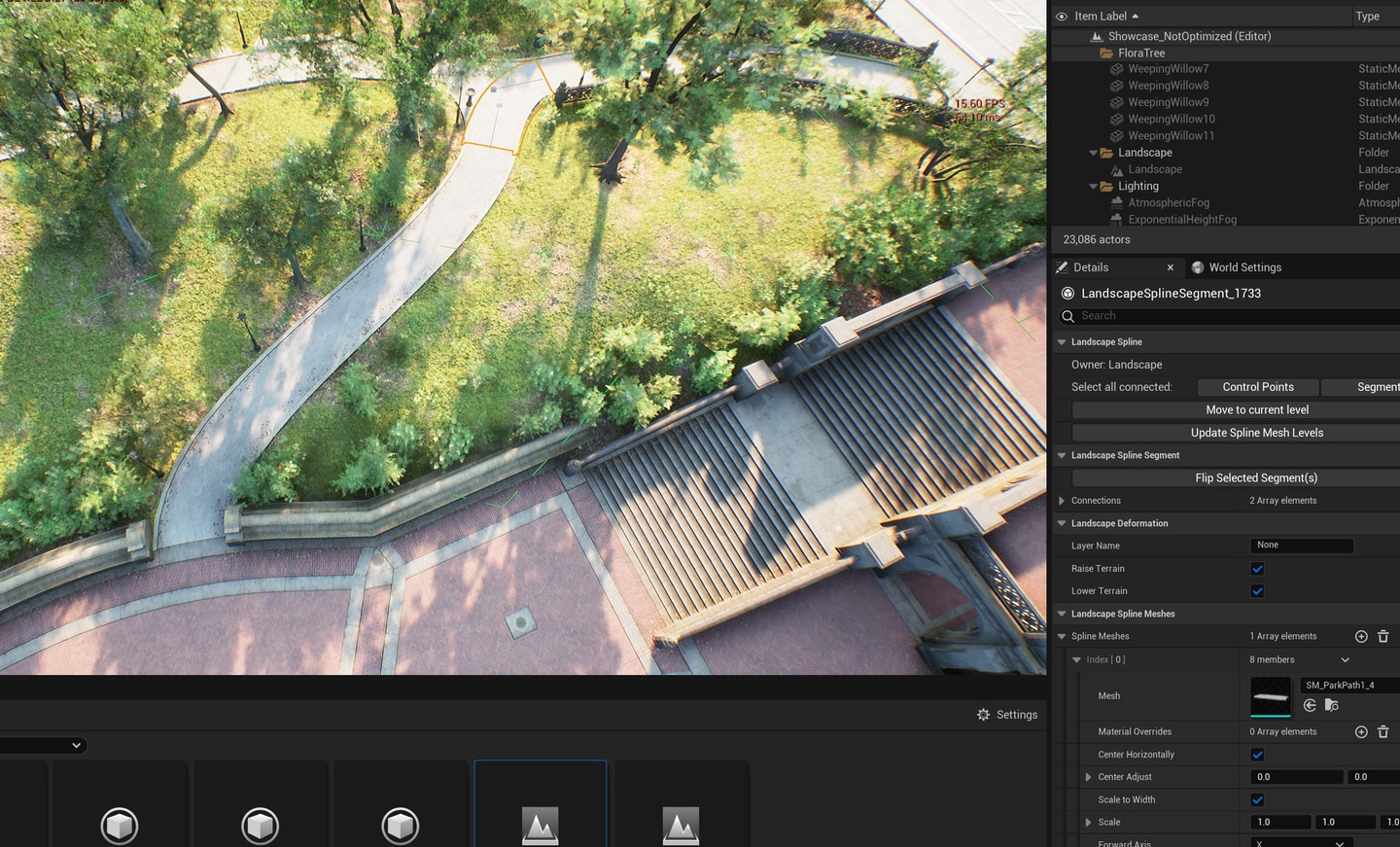1400x847 pixels.
Task: Delete the Material Overrides elements with the trash icon
Action: [x=1383, y=732]
